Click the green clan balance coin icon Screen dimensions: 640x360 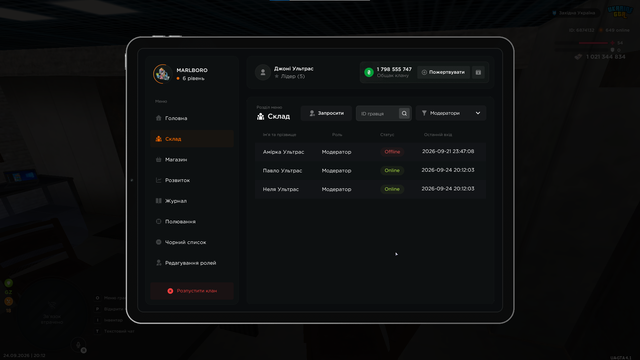369,72
